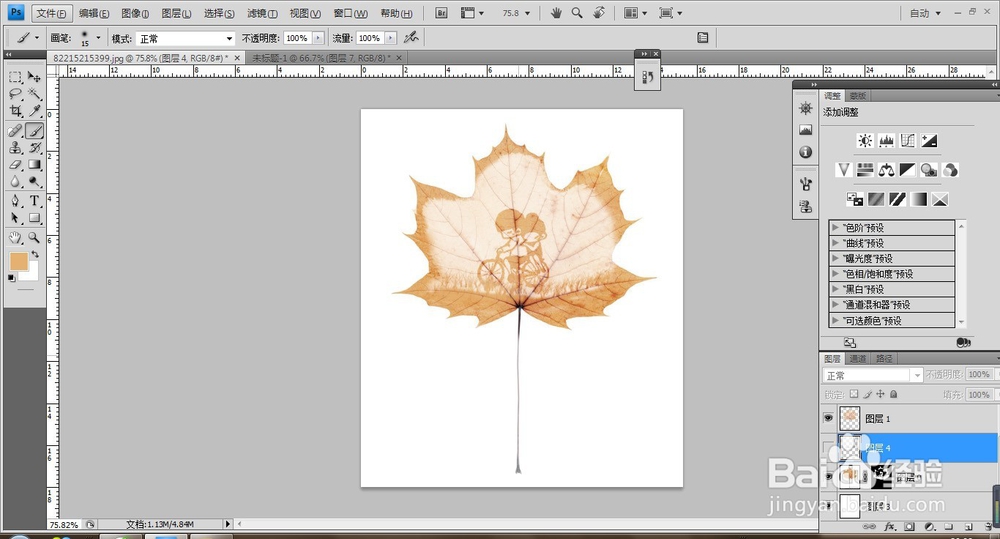Choose the Healing Brush tool
The image size is (1000, 539).
15,131
